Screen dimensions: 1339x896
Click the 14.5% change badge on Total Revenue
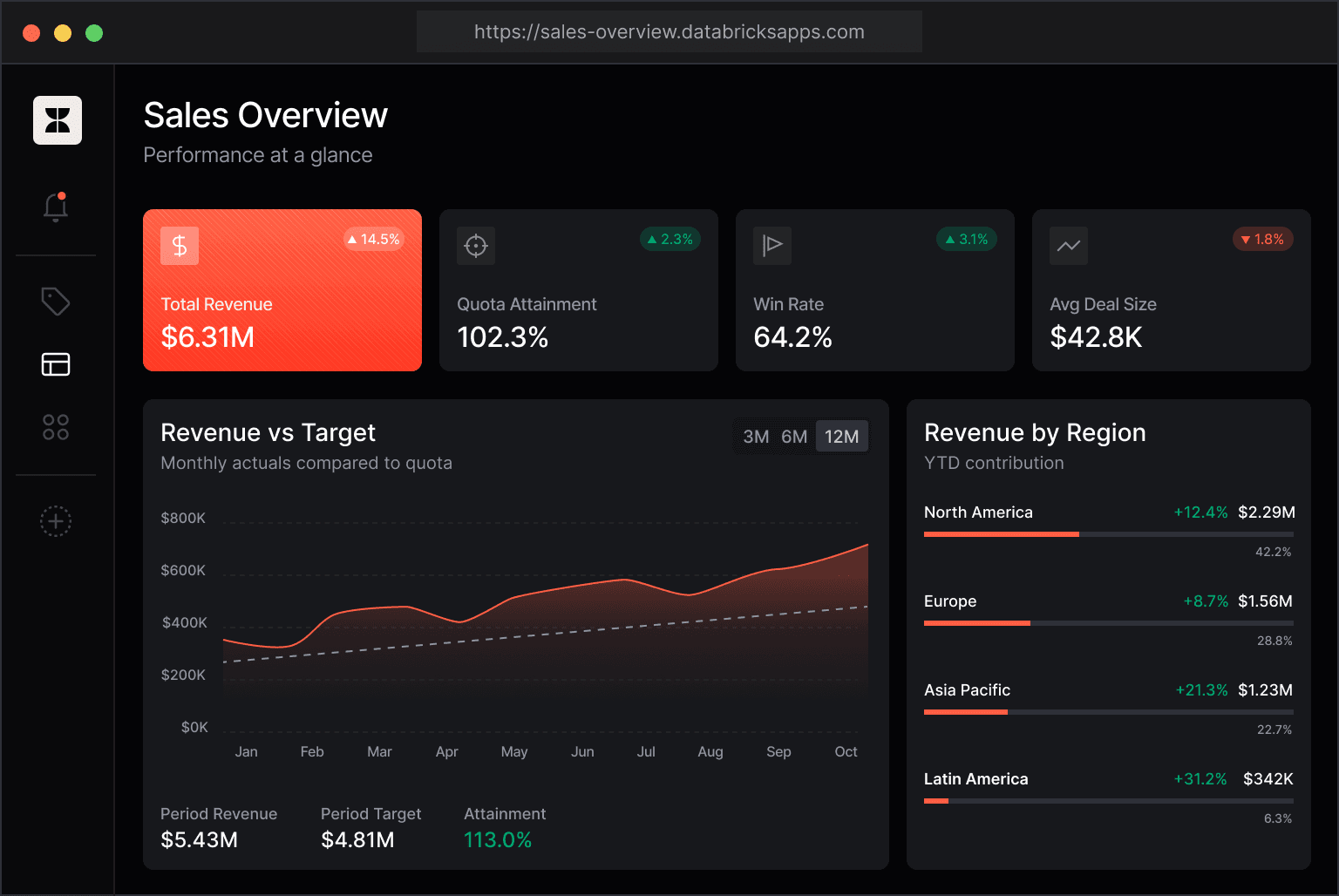(x=374, y=239)
